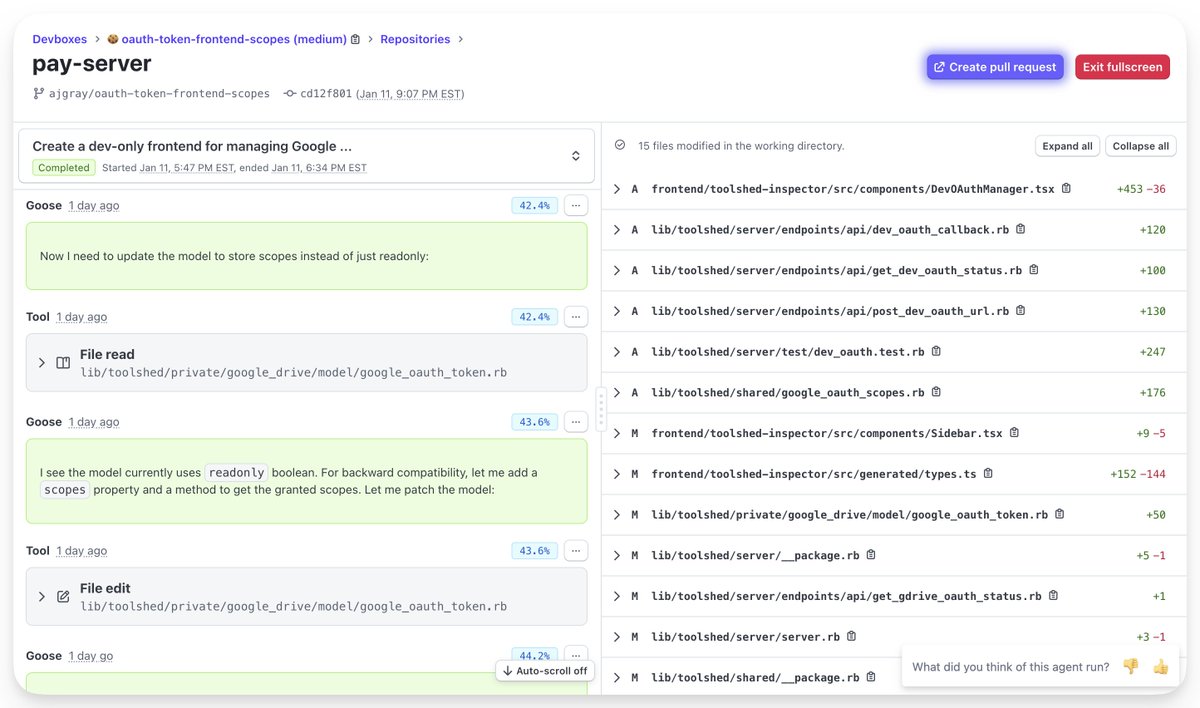Image resolution: width=1200 pixels, height=708 pixels.
Task: Expand the File edit tool block
Action: click(42, 596)
